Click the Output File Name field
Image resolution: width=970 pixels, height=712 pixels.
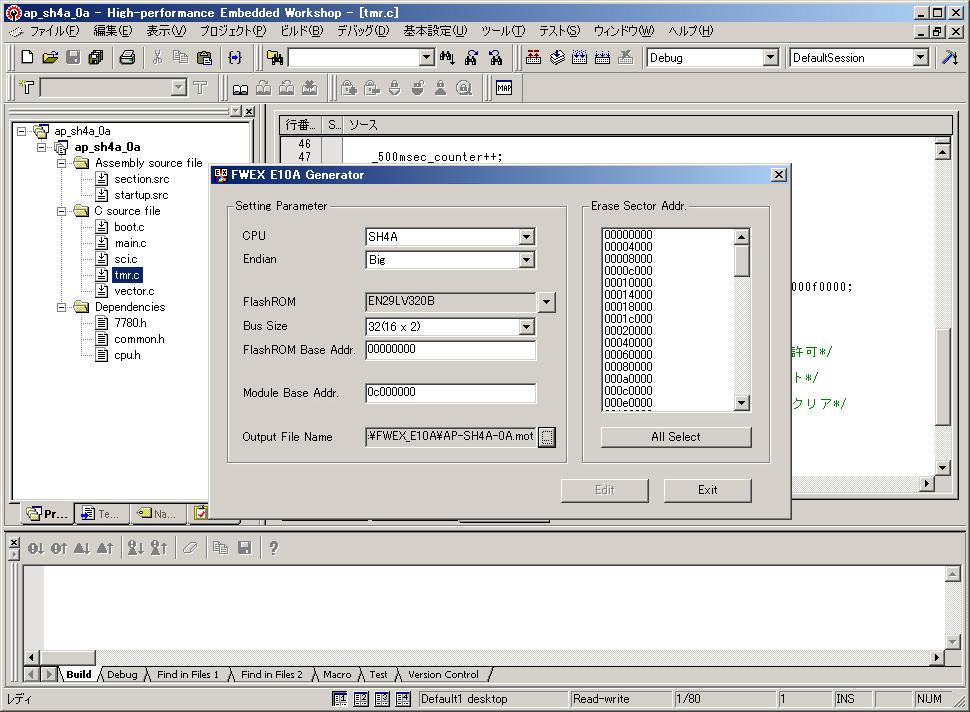coord(450,437)
